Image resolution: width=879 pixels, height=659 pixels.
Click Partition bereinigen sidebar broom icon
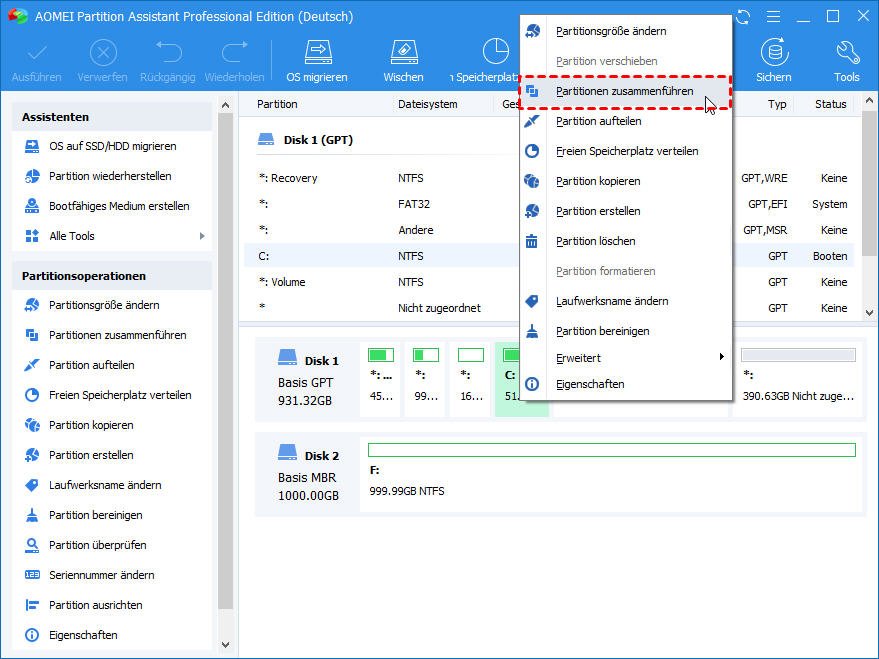click(x=32, y=515)
